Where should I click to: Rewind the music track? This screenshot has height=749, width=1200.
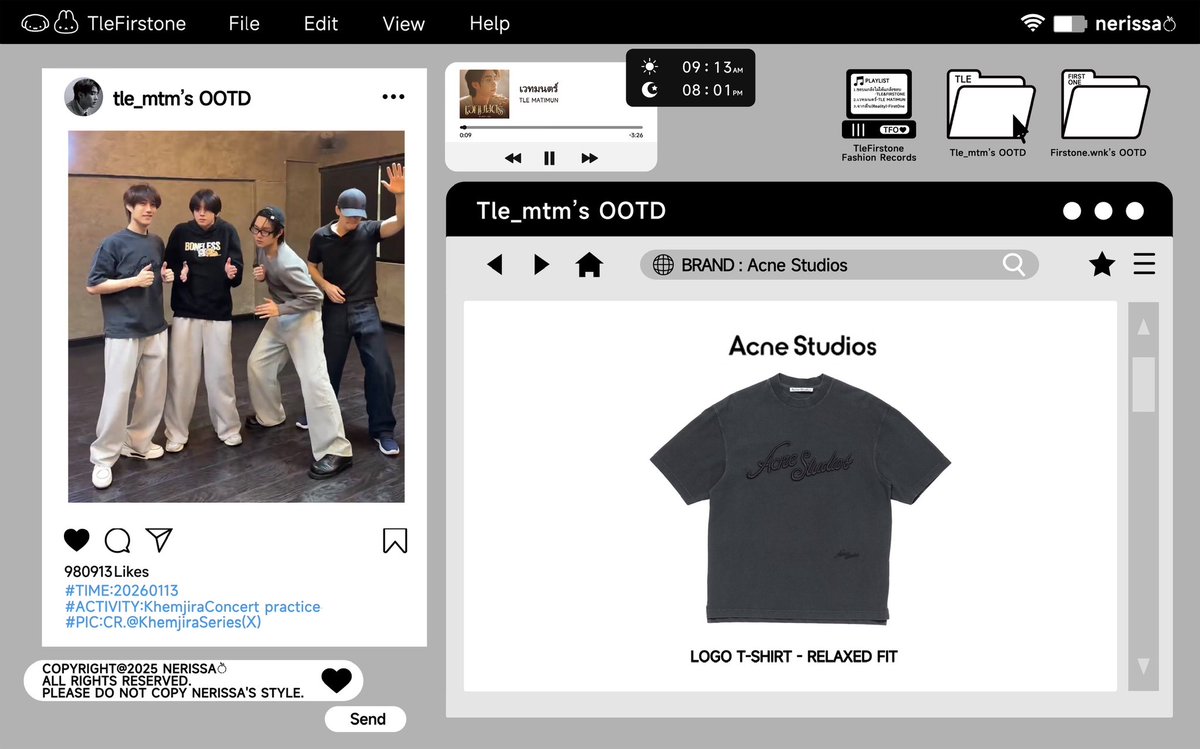pyautogui.click(x=513, y=158)
